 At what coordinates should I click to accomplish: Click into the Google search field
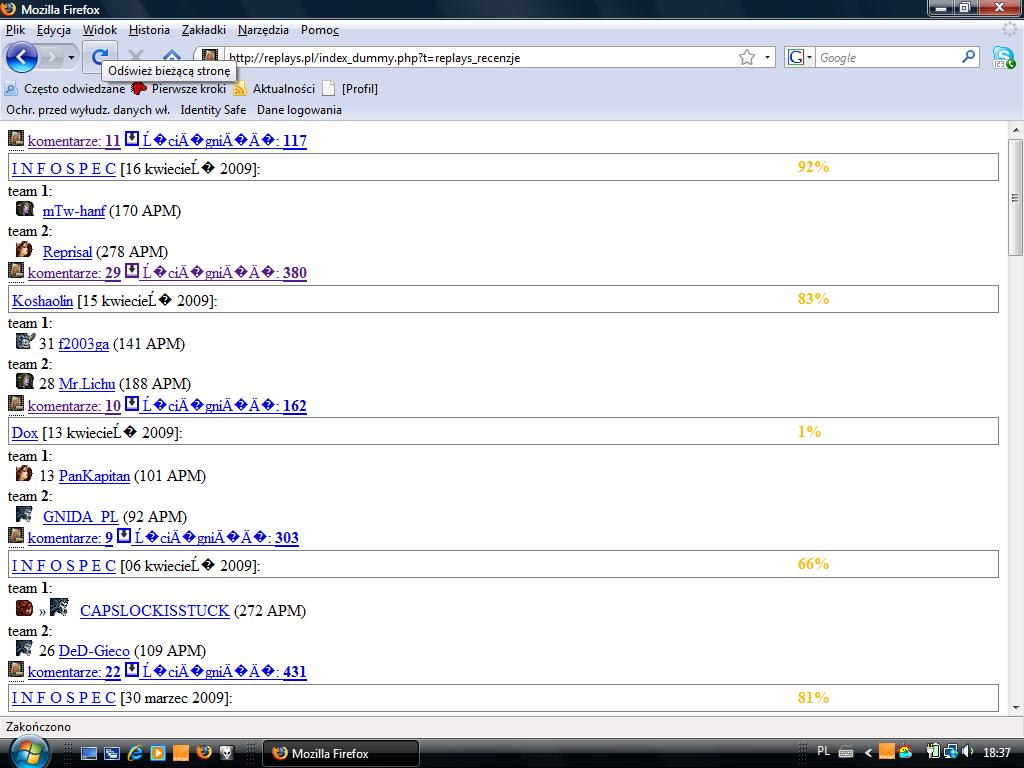[x=887, y=58]
